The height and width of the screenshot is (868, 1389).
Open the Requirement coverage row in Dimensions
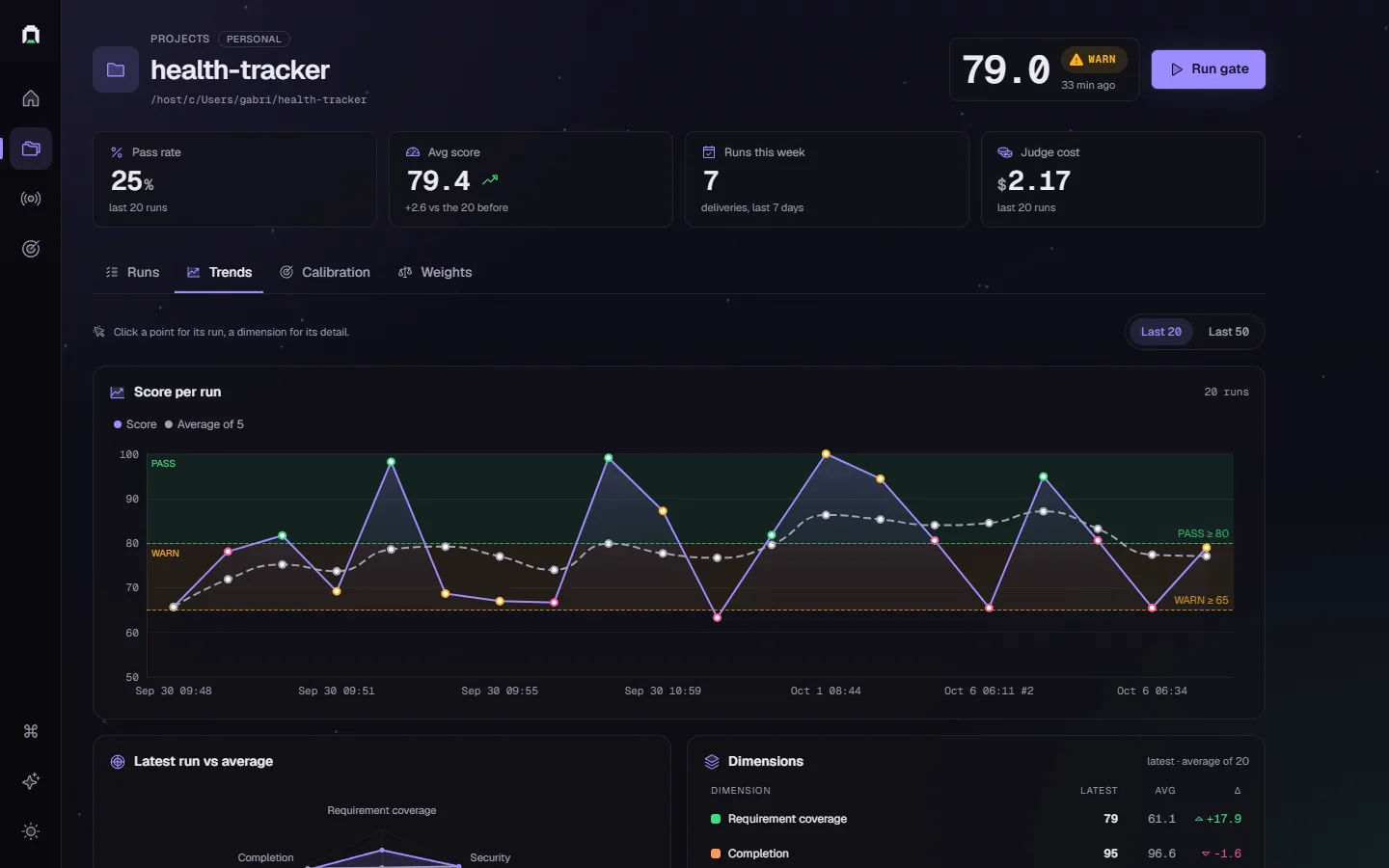pos(976,819)
